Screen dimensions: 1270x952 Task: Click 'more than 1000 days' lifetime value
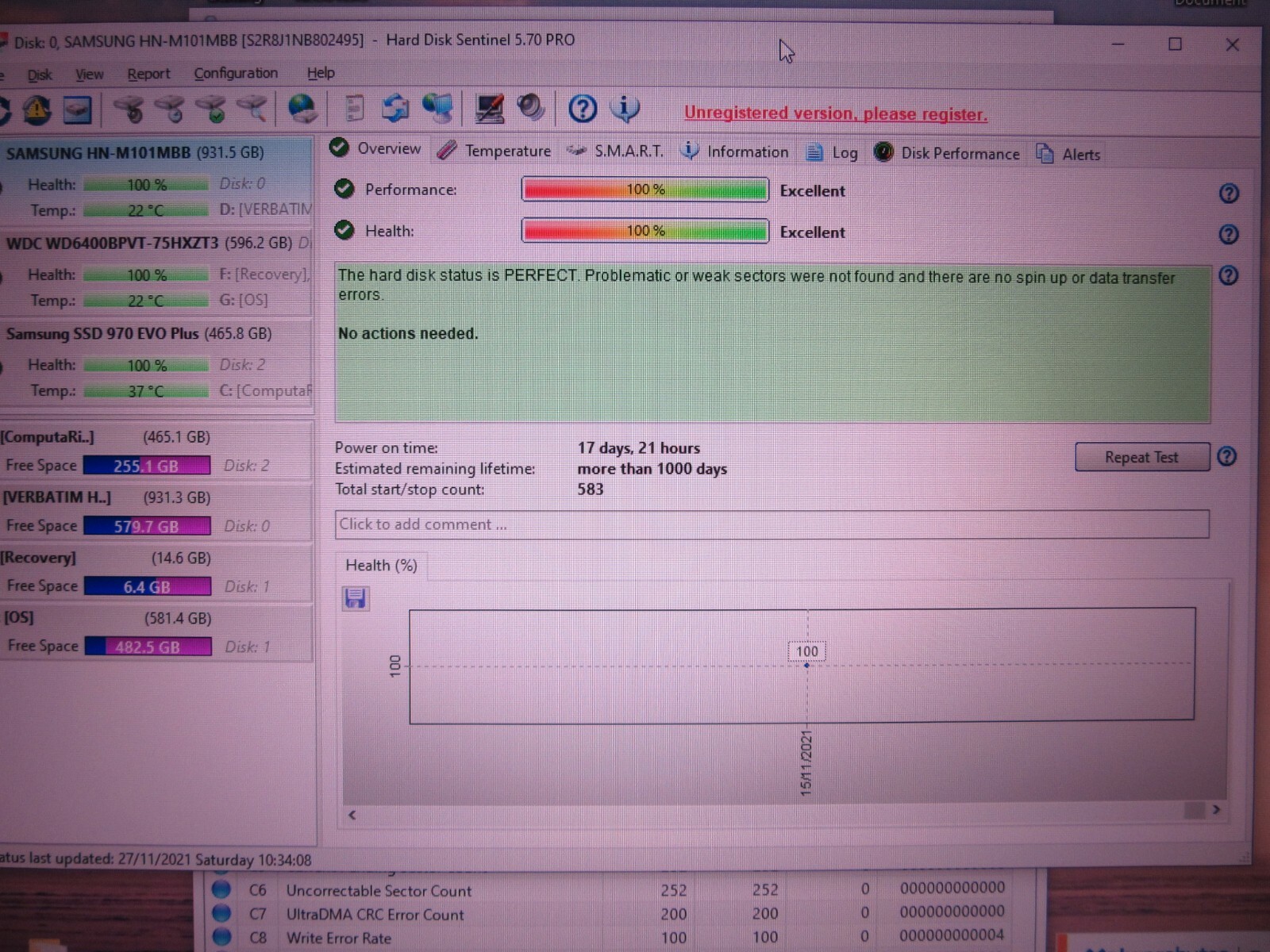[x=652, y=469]
